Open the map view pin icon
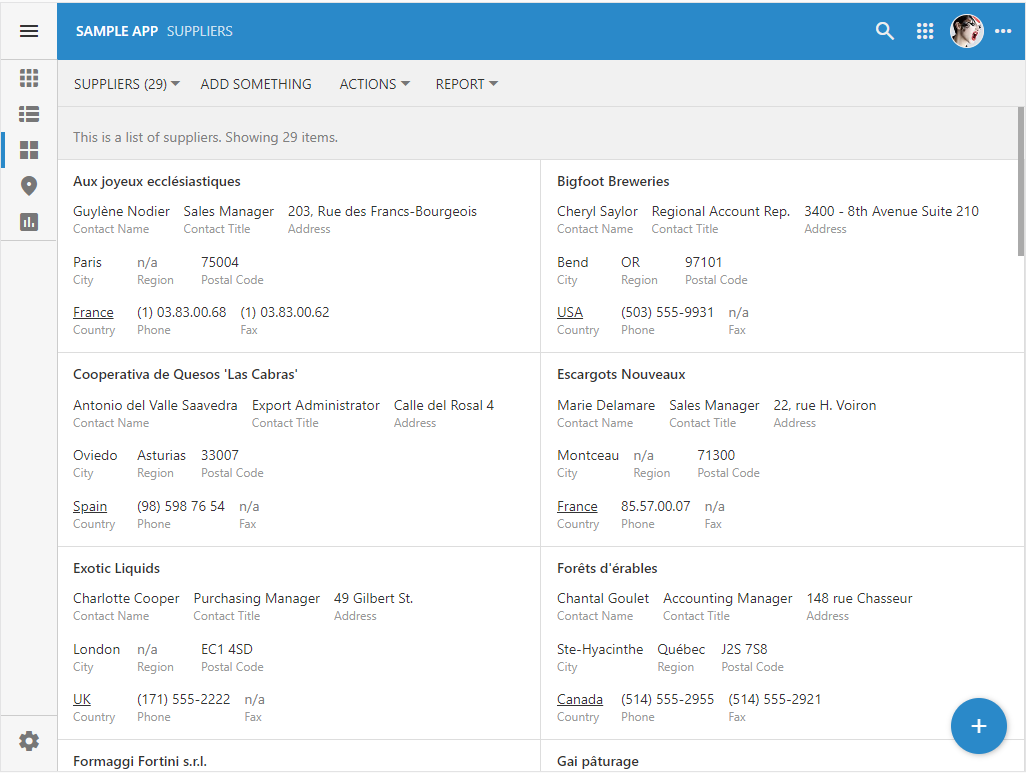The height and width of the screenshot is (773, 1026). pos(29,186)
